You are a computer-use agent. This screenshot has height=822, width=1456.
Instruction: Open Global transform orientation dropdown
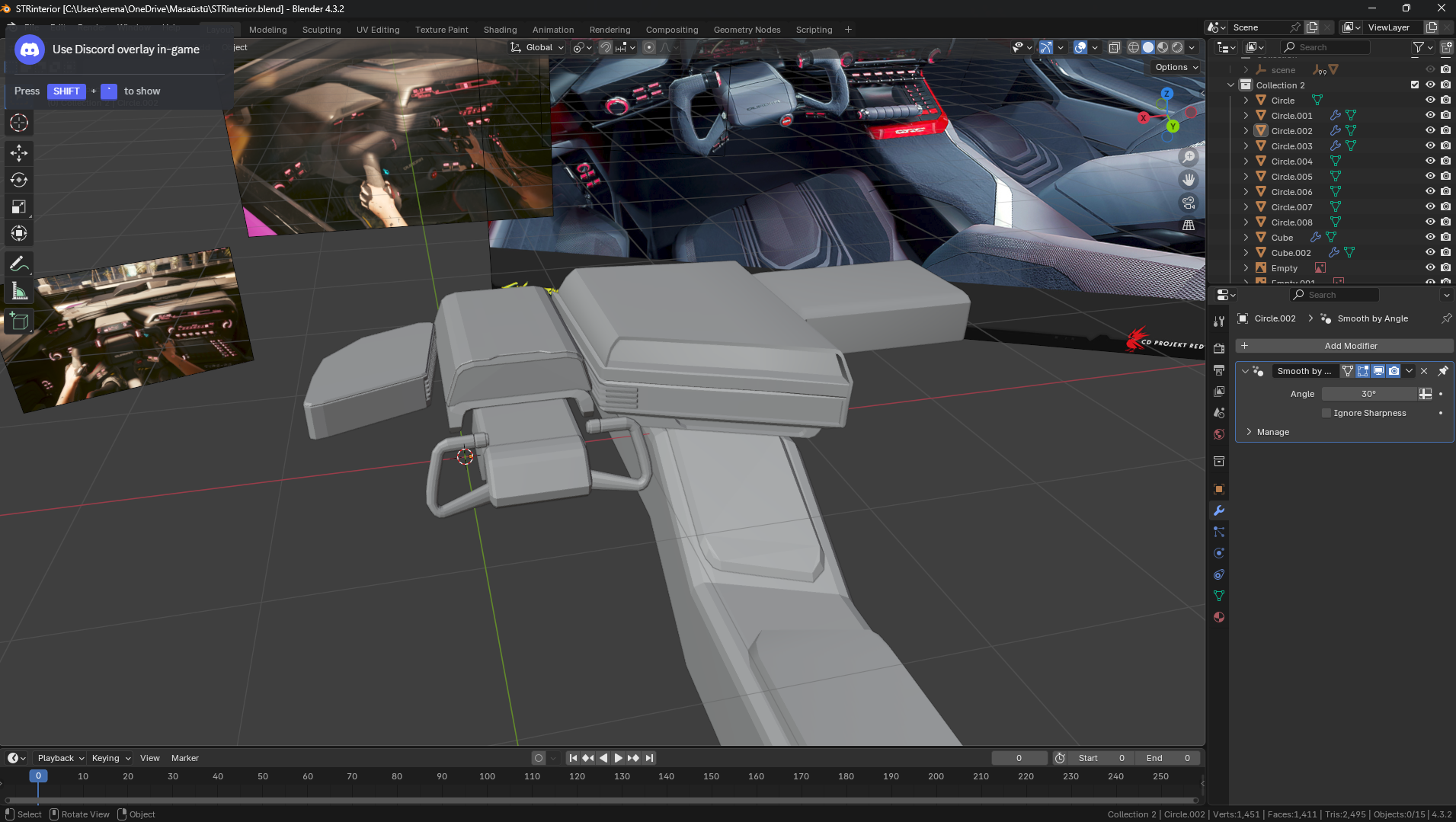537,47
